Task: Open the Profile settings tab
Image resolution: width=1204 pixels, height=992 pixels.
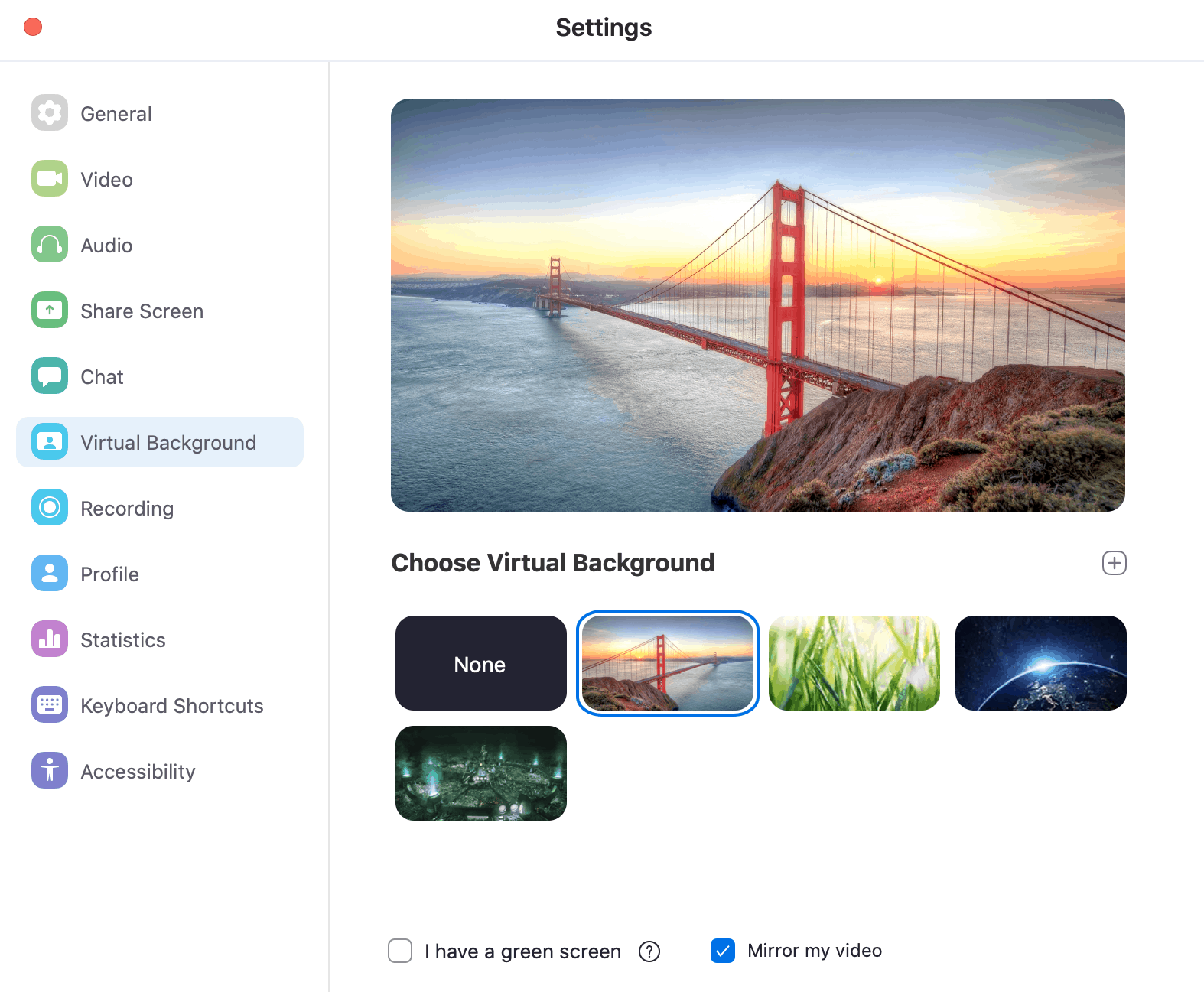Action: tap(109, 574)
